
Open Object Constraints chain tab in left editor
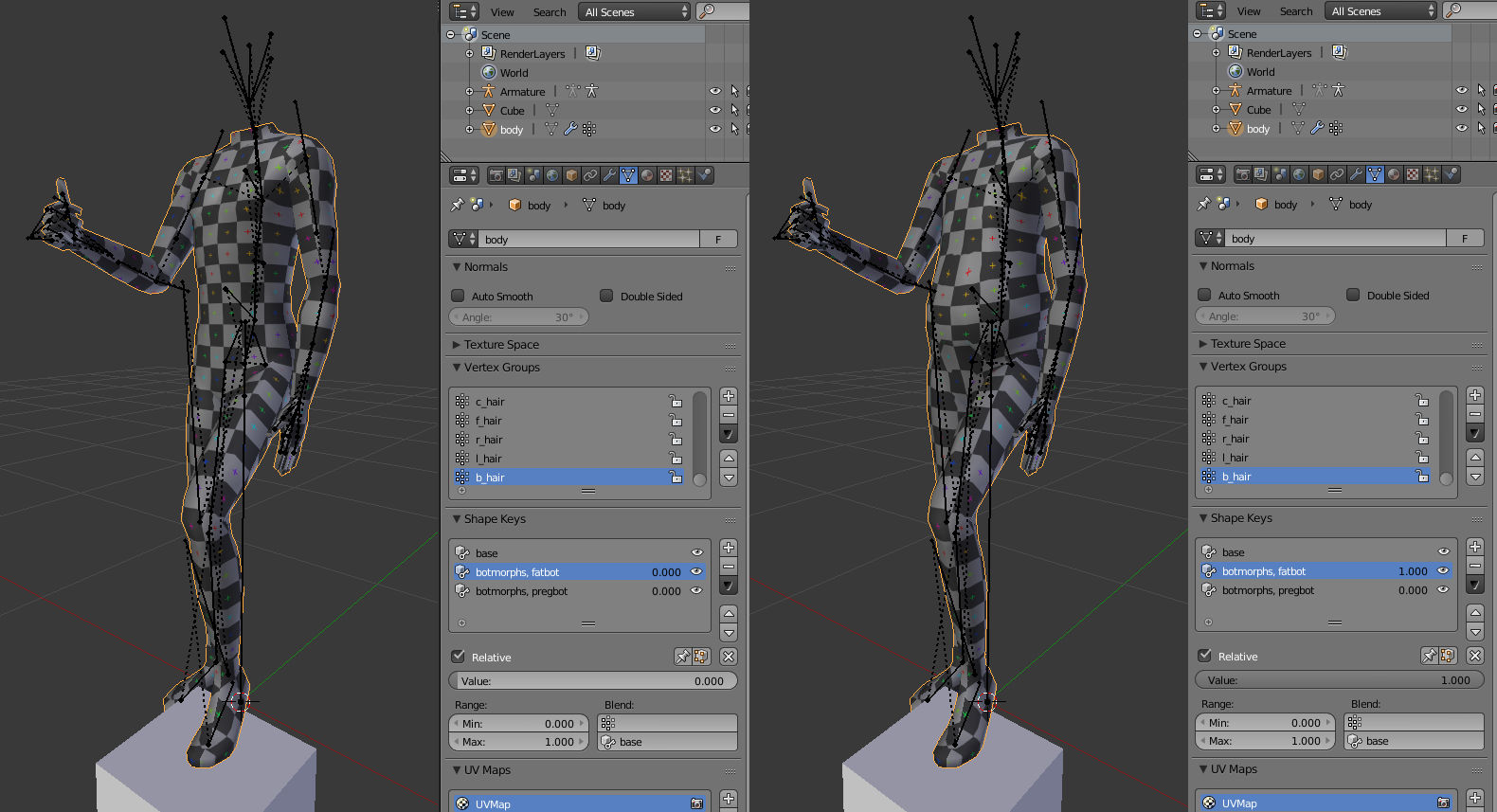tap(590, 175)
